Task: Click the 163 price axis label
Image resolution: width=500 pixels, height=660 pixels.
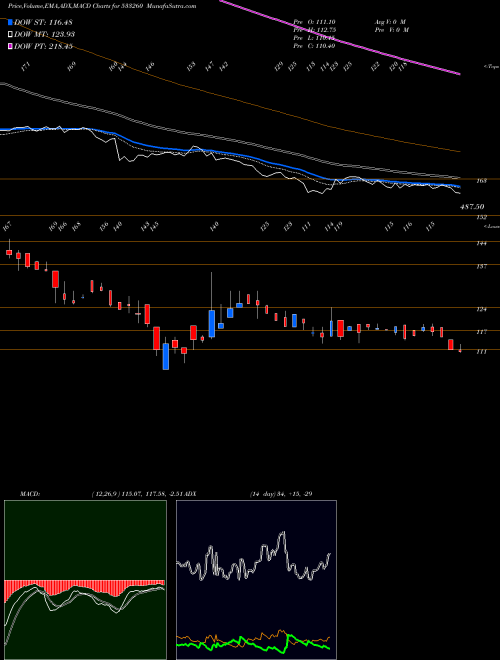Action: [x=482, y=181]
